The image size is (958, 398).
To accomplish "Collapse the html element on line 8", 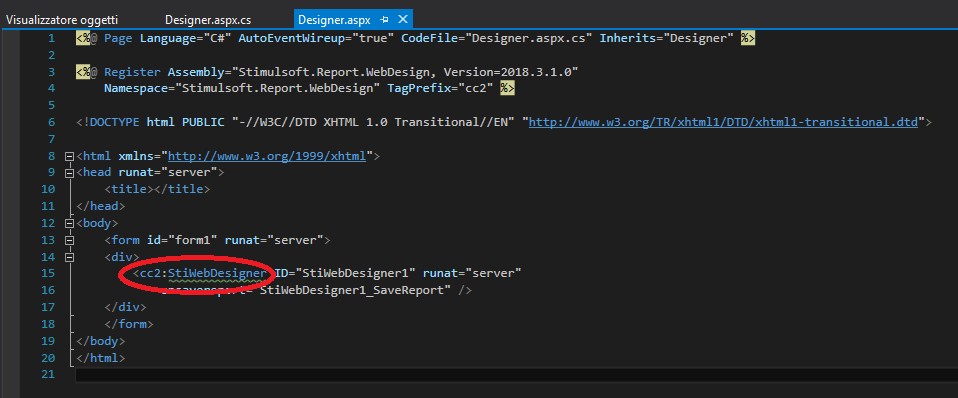I will [x=69, y=157].
